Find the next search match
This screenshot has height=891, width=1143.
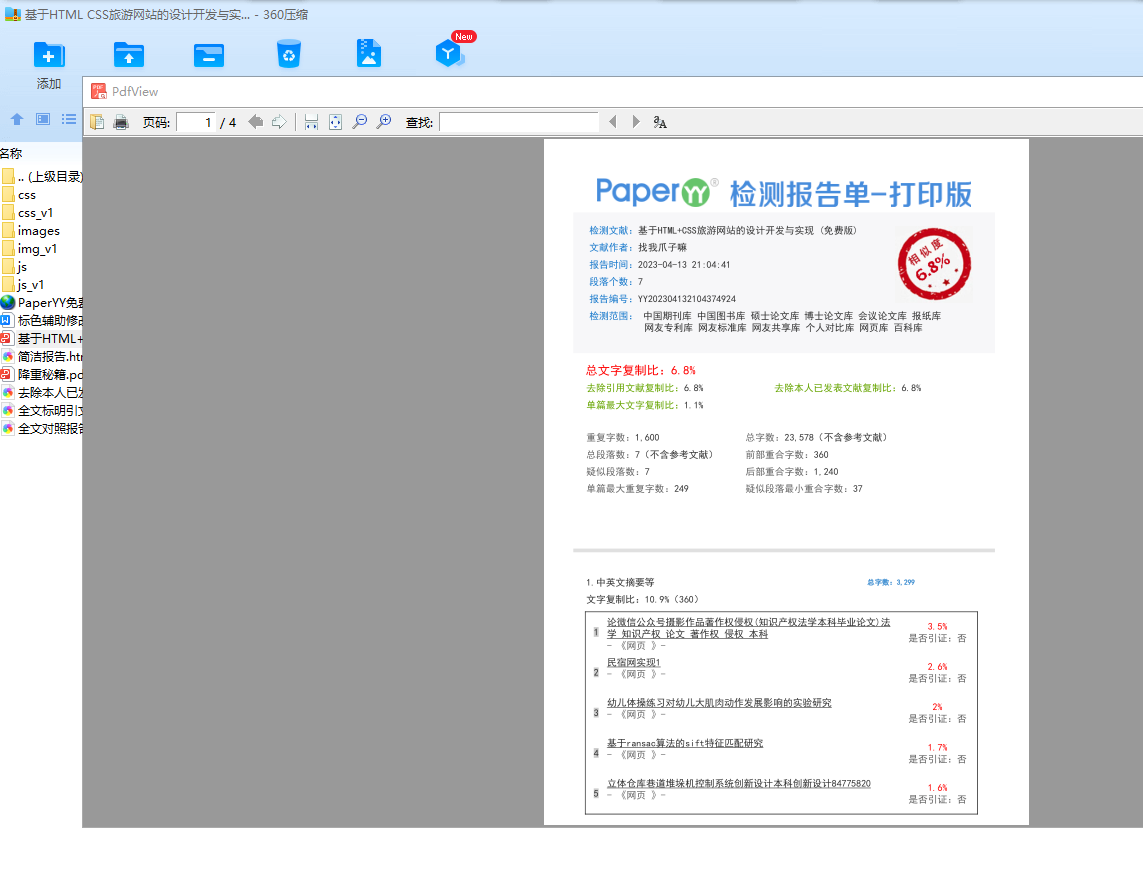click(636, 122)
